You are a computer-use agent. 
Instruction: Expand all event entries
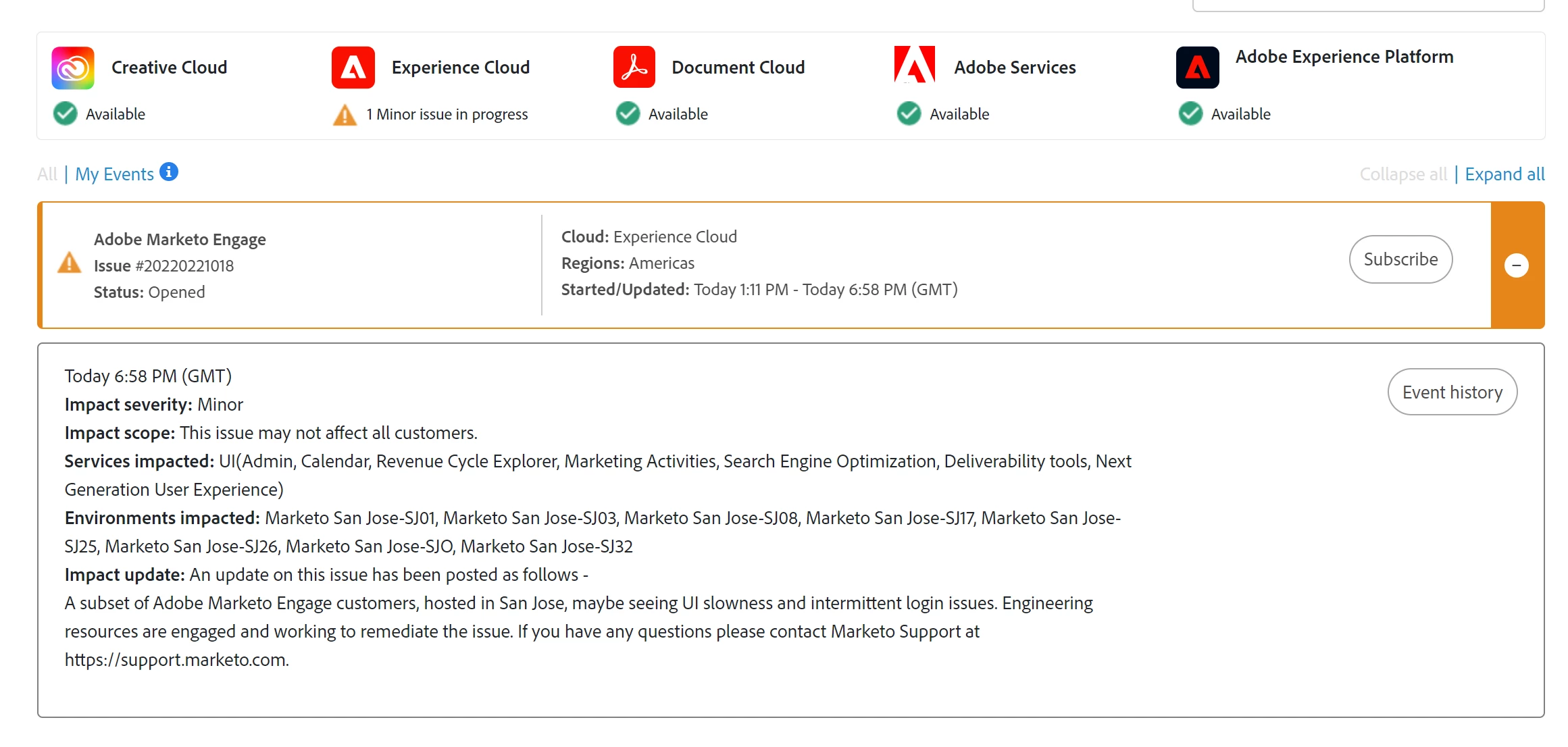tap(1504, 174)
